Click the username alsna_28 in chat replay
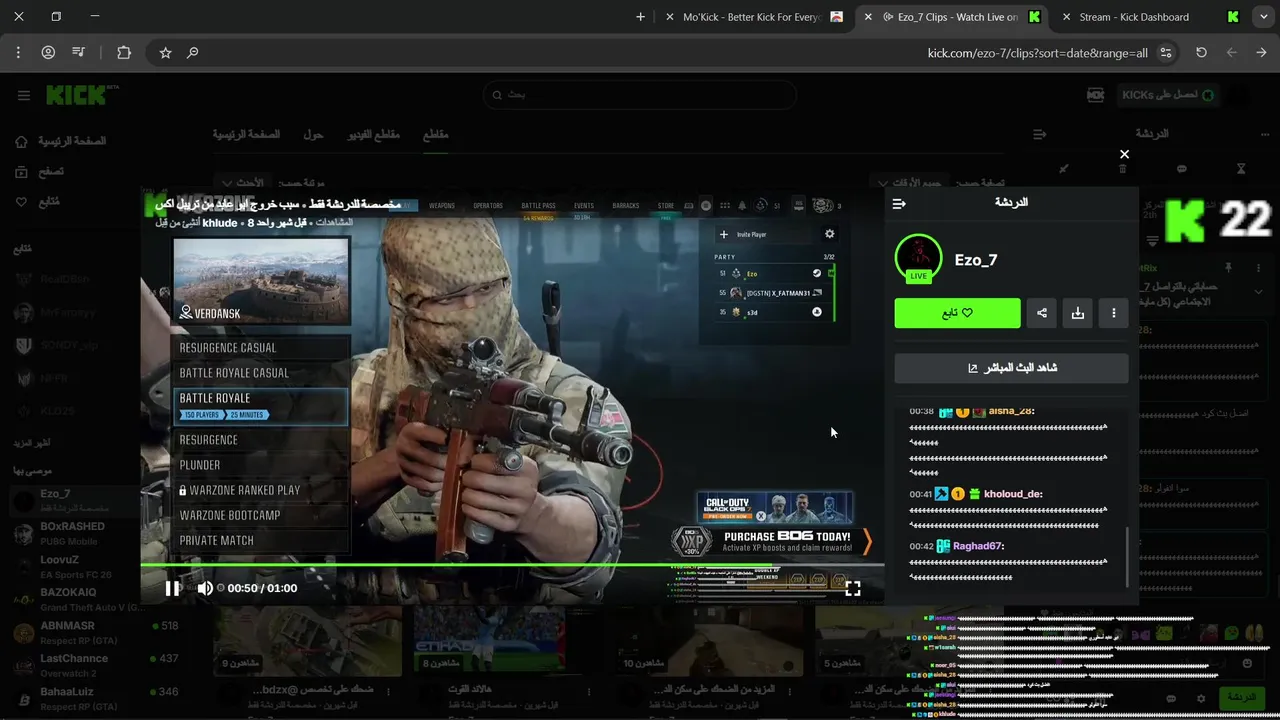 pos(1011,411)
